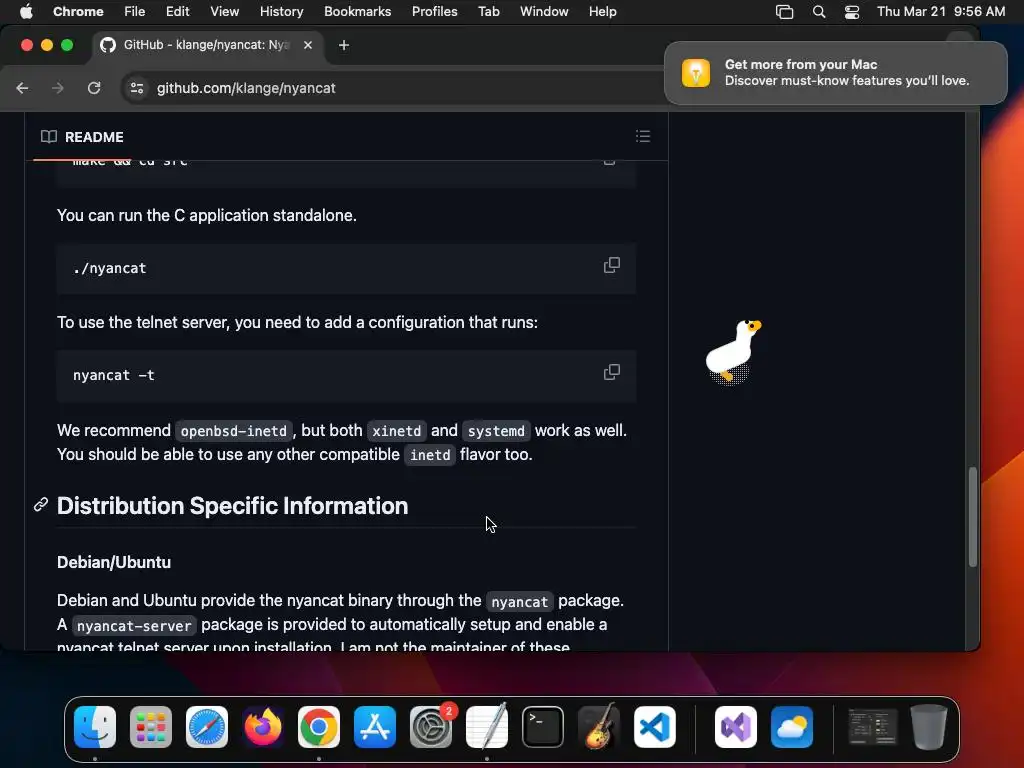Launch Safari from the Dock

click(x=207, y=727)
